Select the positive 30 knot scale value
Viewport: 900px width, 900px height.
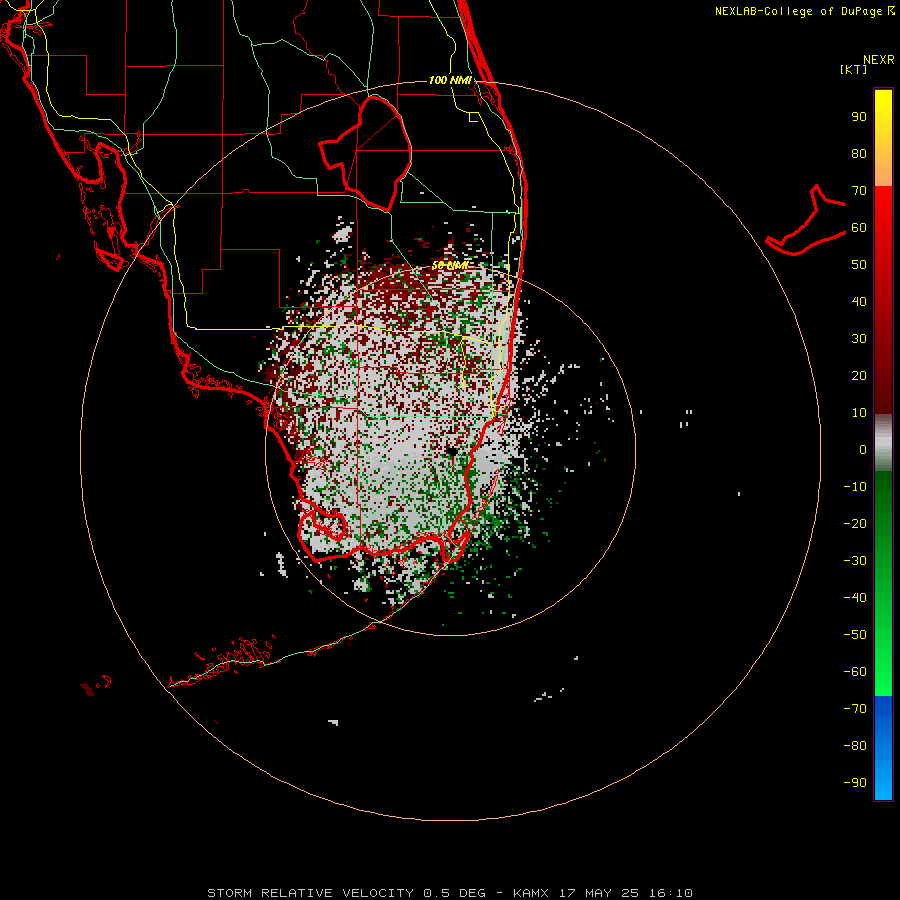coord(859,339)
